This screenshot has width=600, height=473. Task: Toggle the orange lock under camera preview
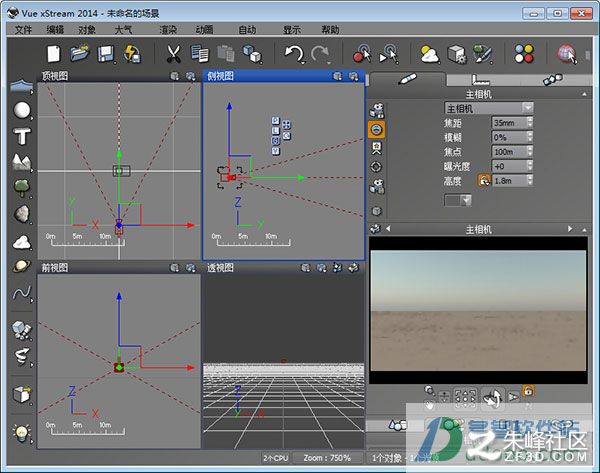tap(528, 391)
